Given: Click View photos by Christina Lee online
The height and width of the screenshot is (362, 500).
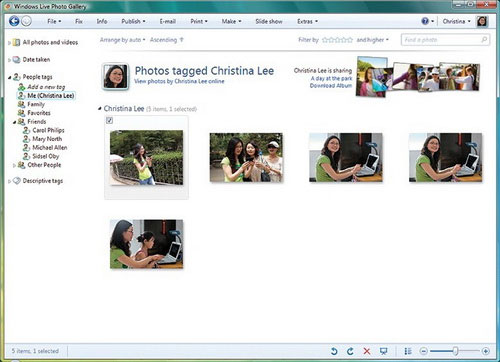Looking at the screenshot, I should pos(179,81).
